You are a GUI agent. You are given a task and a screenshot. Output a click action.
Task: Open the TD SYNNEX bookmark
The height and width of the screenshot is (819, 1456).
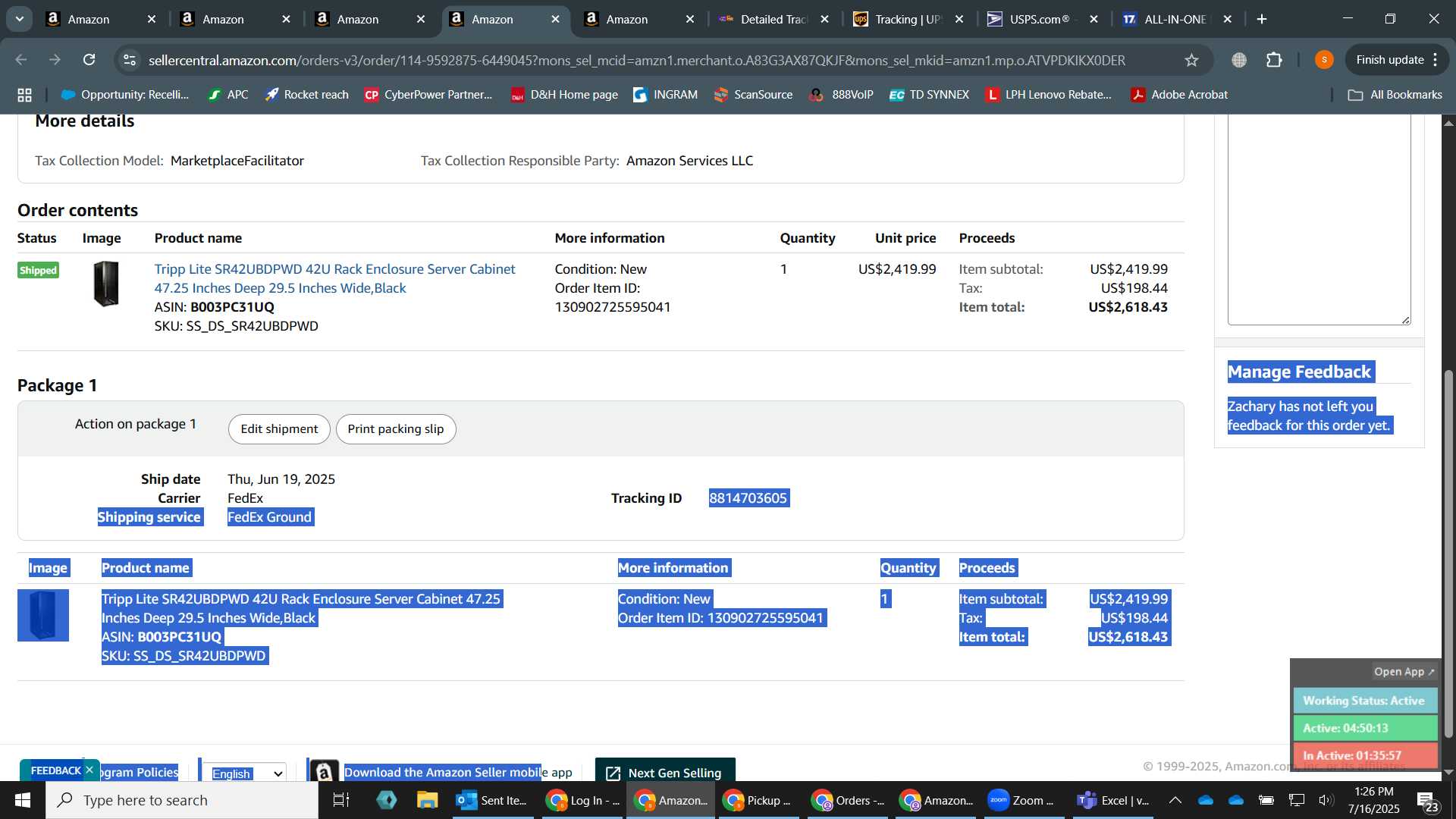[929, 95]
